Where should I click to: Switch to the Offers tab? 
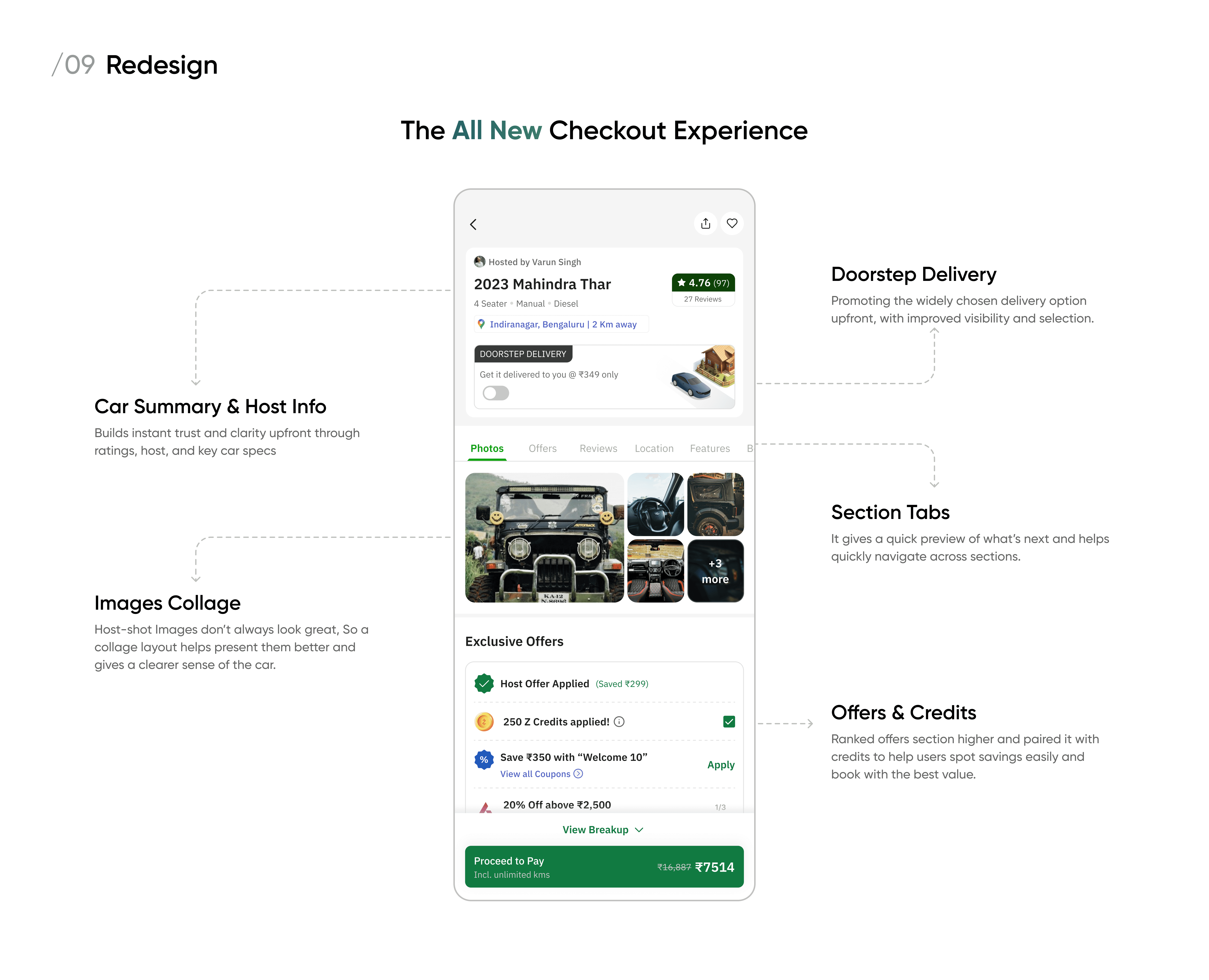[x=542, y=448]
